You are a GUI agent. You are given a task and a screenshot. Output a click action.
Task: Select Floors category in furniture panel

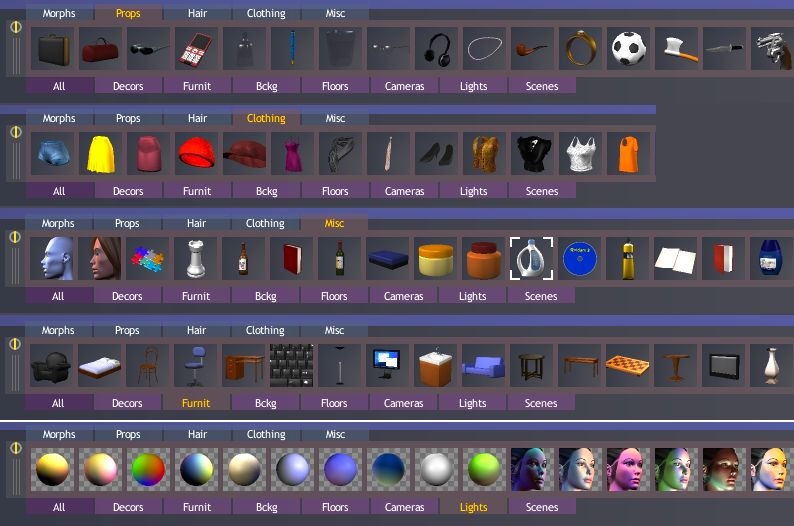(x=334, y=403)
